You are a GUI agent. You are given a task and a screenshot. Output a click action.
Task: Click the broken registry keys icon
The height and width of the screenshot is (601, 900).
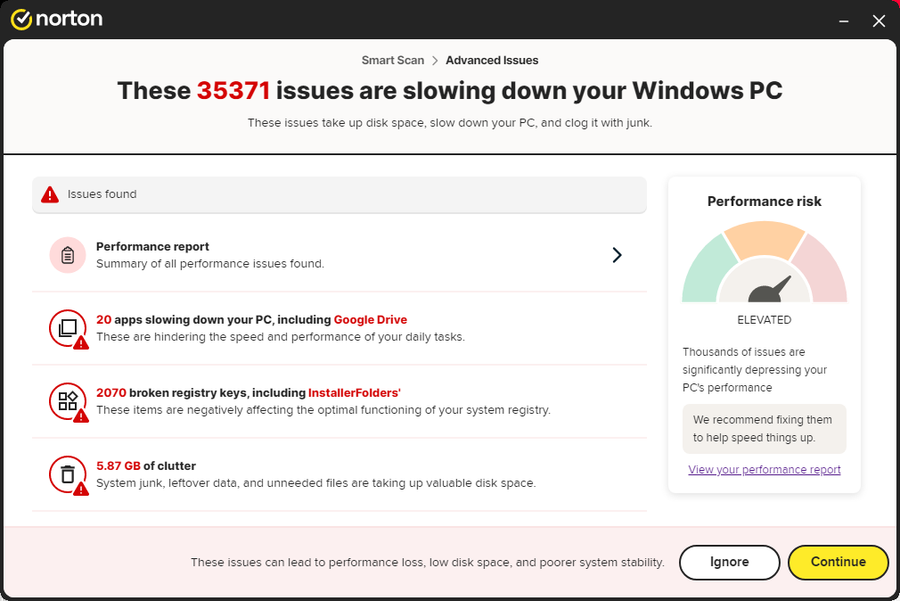coord(69,402)
